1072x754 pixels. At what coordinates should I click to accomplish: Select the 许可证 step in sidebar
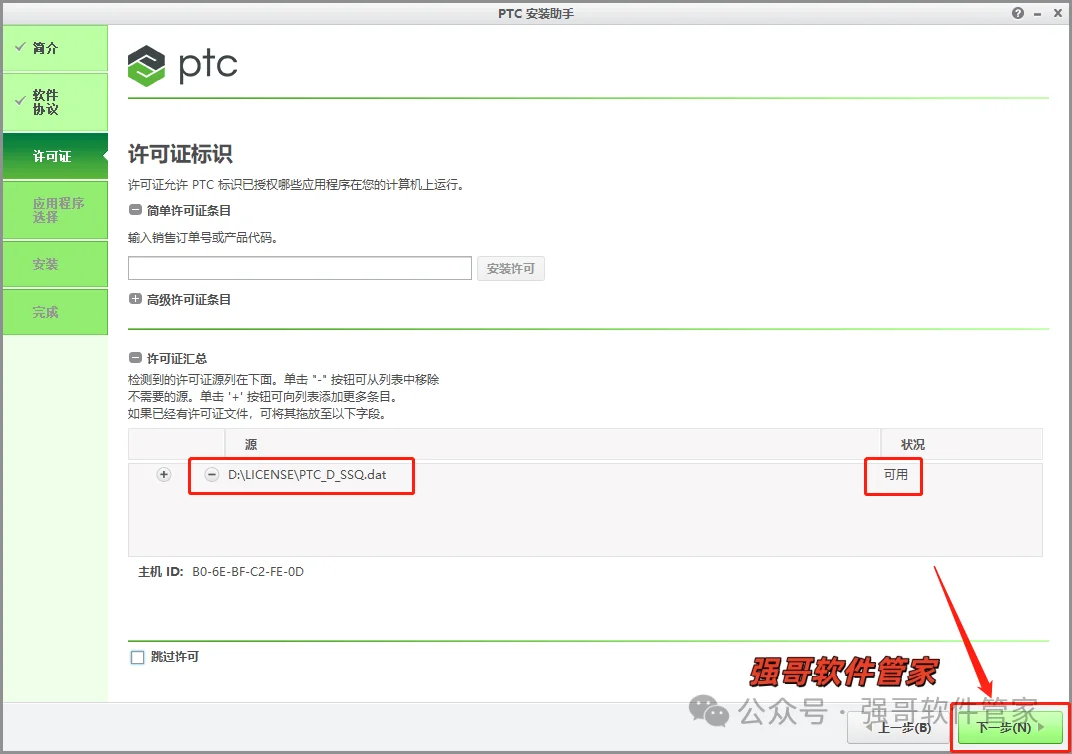(x=55, y=156)
